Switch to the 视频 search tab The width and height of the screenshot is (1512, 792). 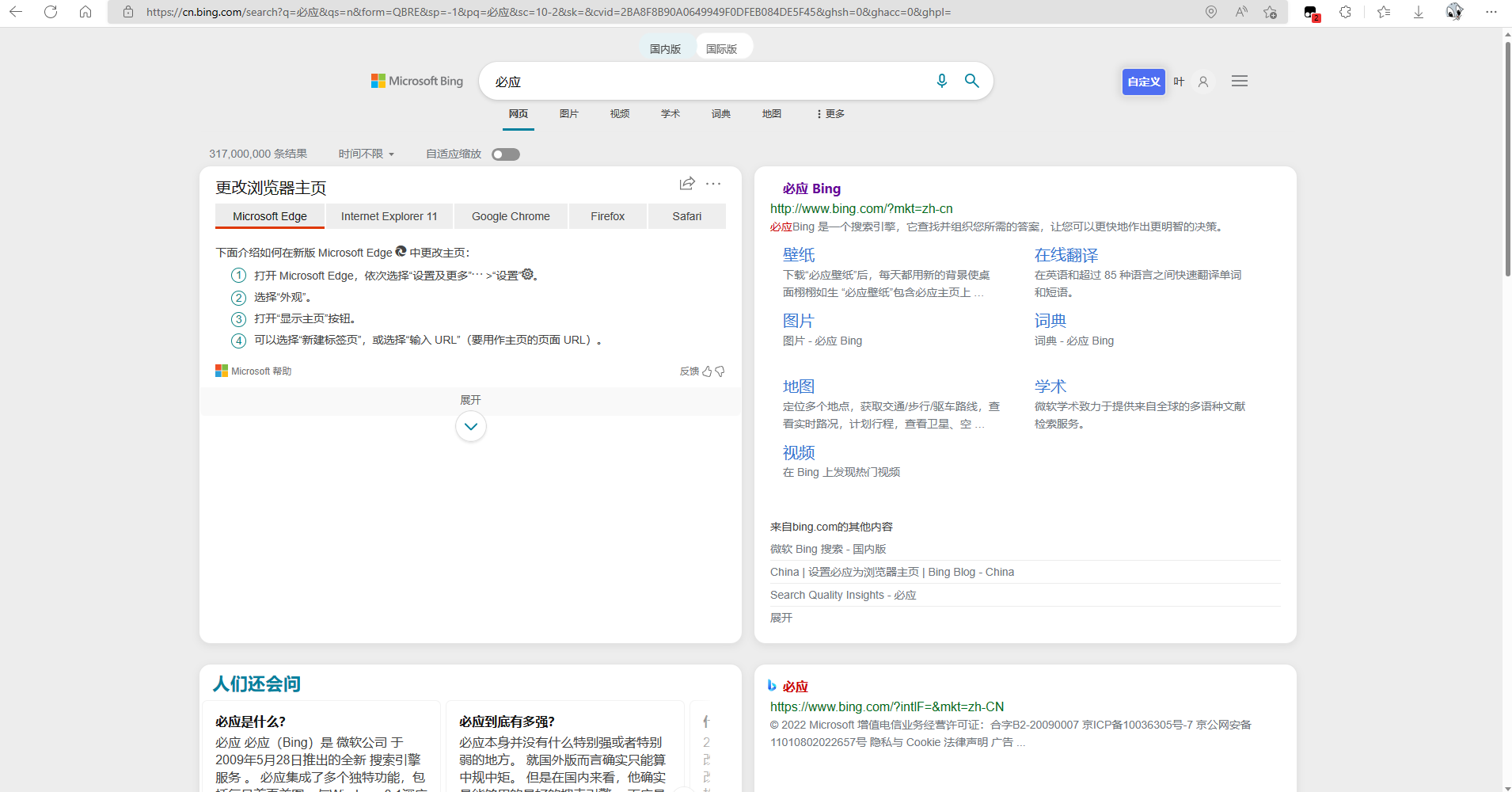620,114
